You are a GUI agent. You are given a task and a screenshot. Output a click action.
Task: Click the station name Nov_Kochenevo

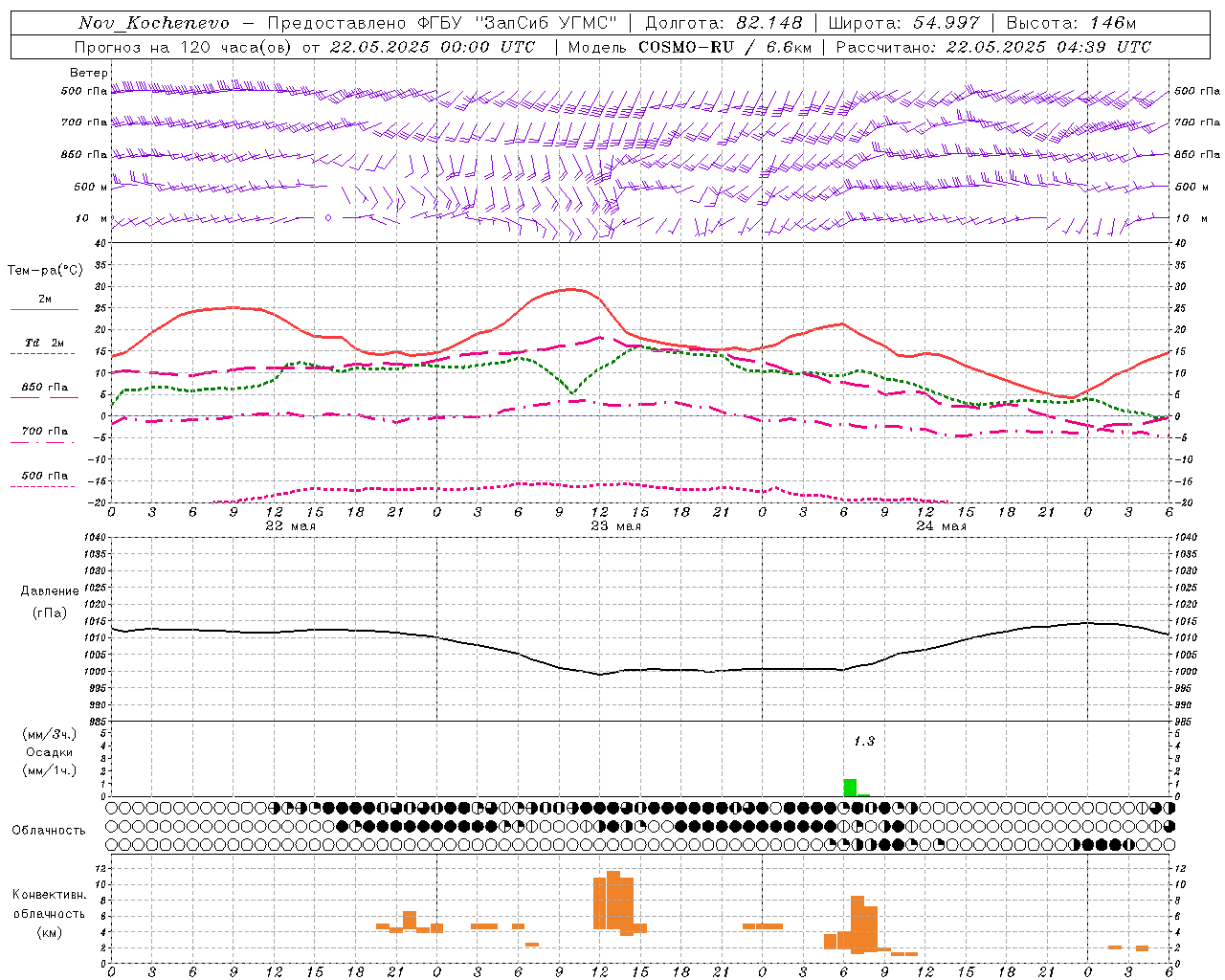154,23
